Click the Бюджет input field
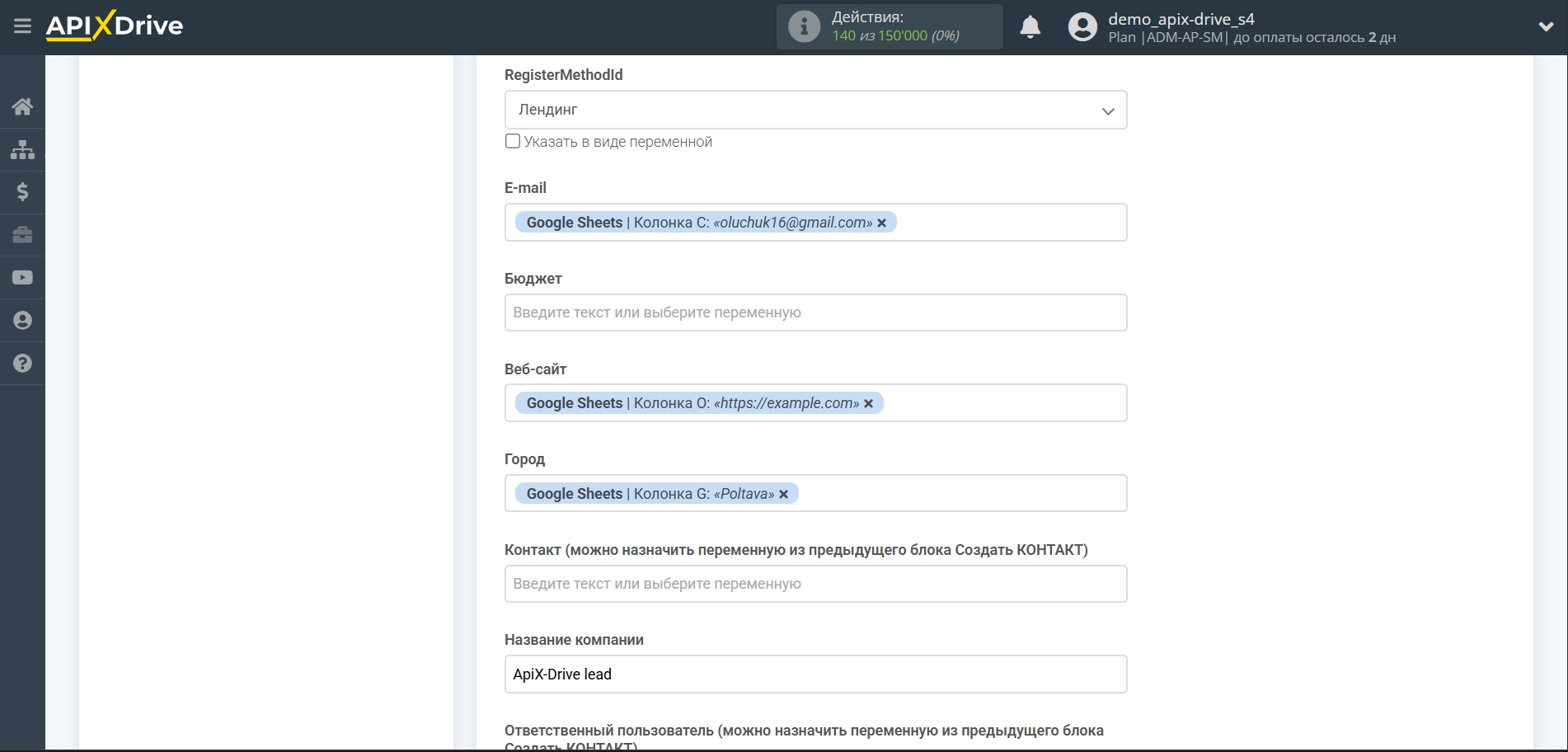Screen dimensions: 1568x752 coord(815,313)
